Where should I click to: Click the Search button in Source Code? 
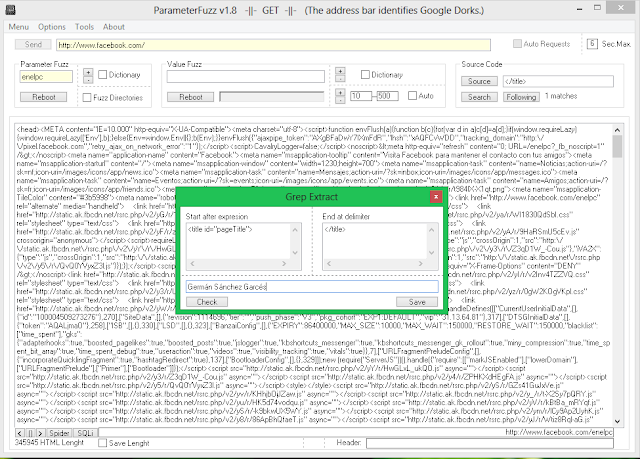pos(479,97)
